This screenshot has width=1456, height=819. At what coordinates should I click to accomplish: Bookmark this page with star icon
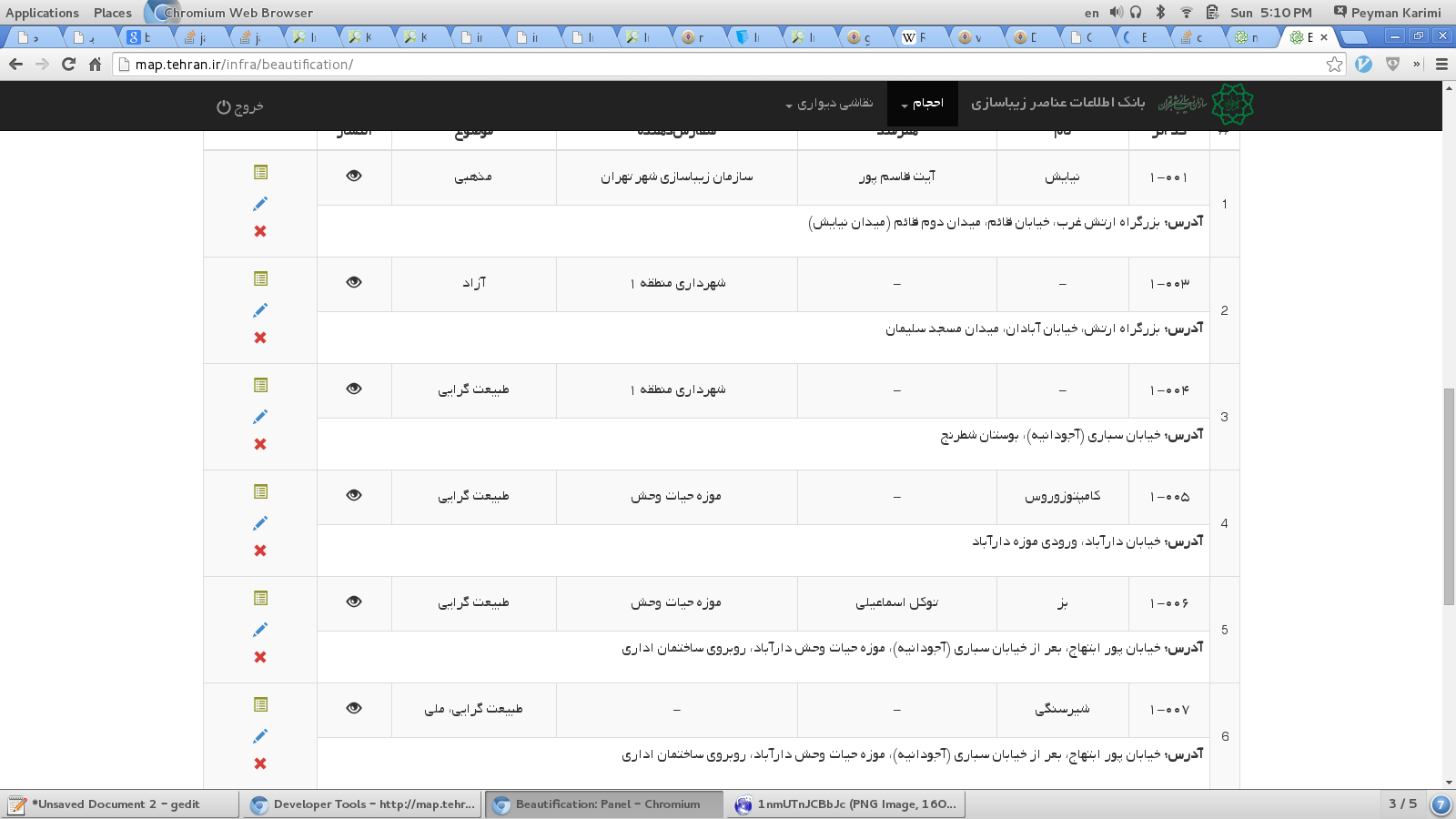(x=1334, y=64)
